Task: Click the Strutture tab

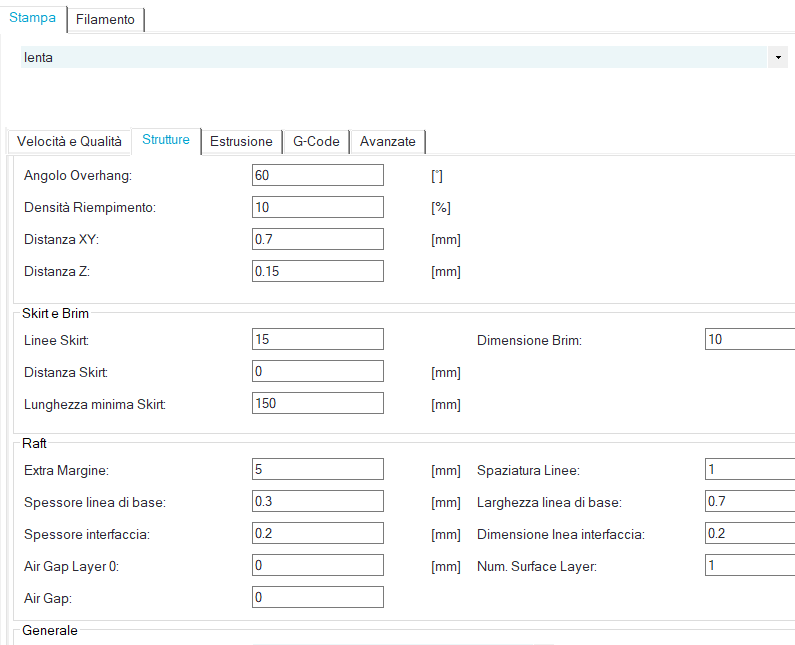Action: 166,140
